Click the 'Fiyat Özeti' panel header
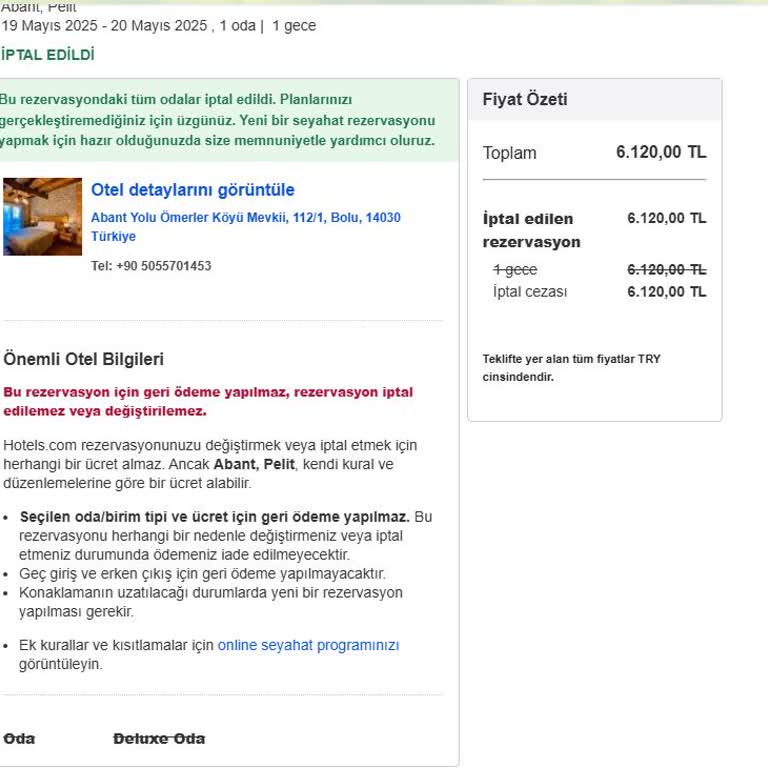This screenshot has height=768, width=768. click(525, 99)
